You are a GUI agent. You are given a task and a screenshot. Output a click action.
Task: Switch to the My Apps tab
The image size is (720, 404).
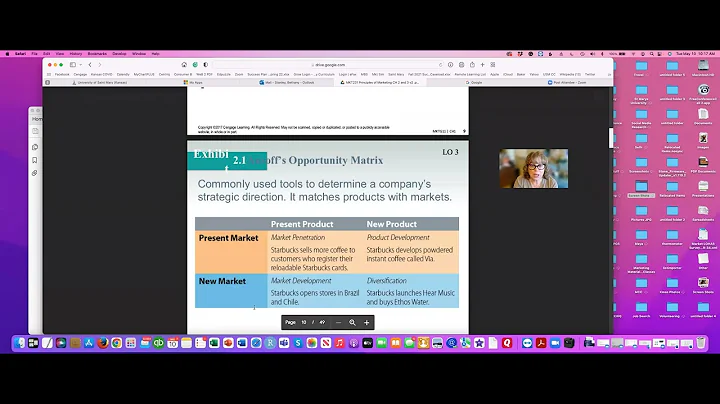(193, 83)
